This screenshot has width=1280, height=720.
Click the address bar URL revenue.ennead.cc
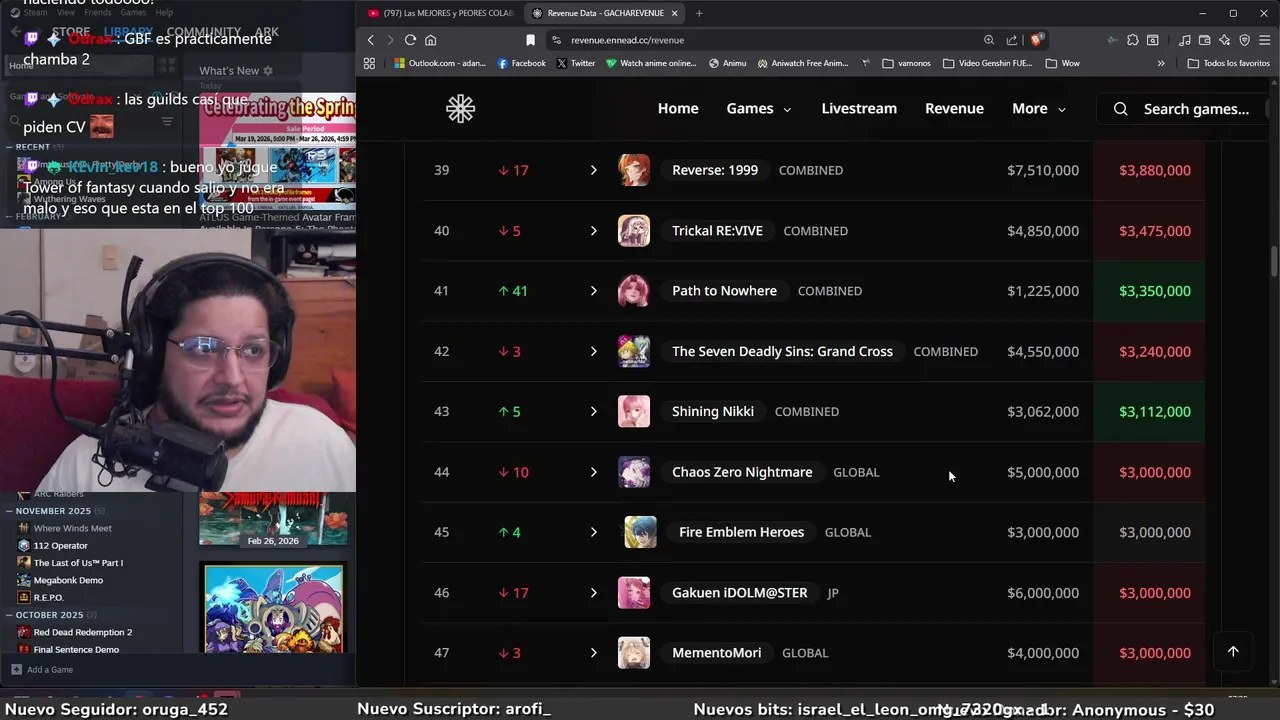coord(628,40)
